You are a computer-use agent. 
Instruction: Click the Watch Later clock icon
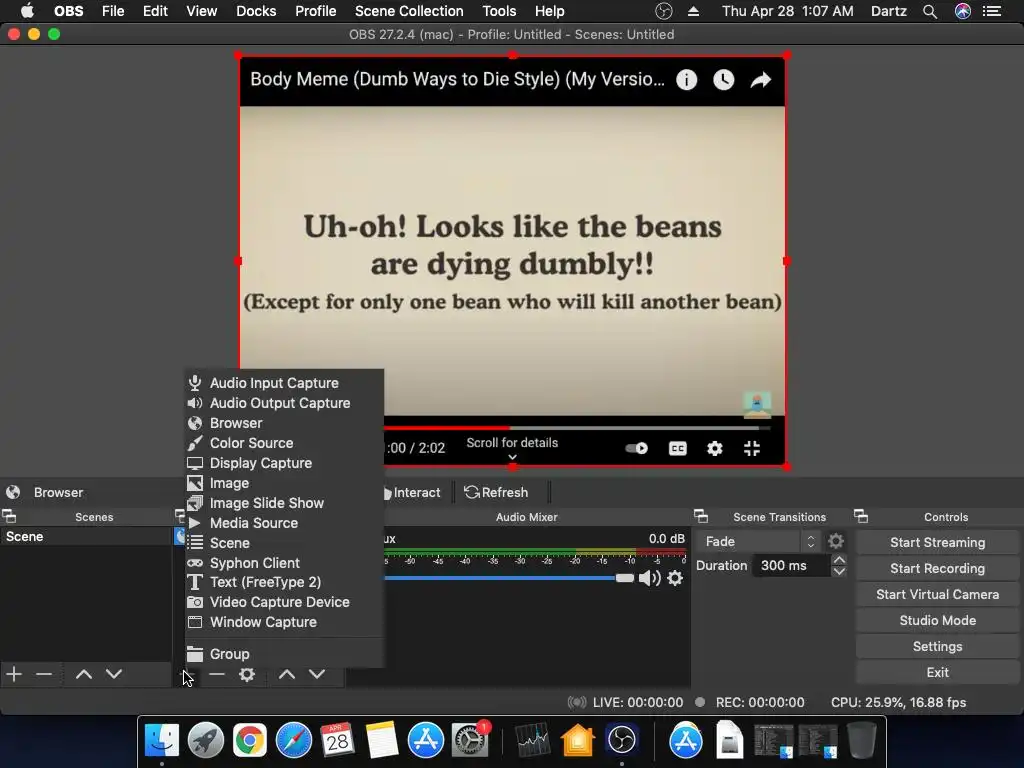pyautogui.click(x=724, y=80)
